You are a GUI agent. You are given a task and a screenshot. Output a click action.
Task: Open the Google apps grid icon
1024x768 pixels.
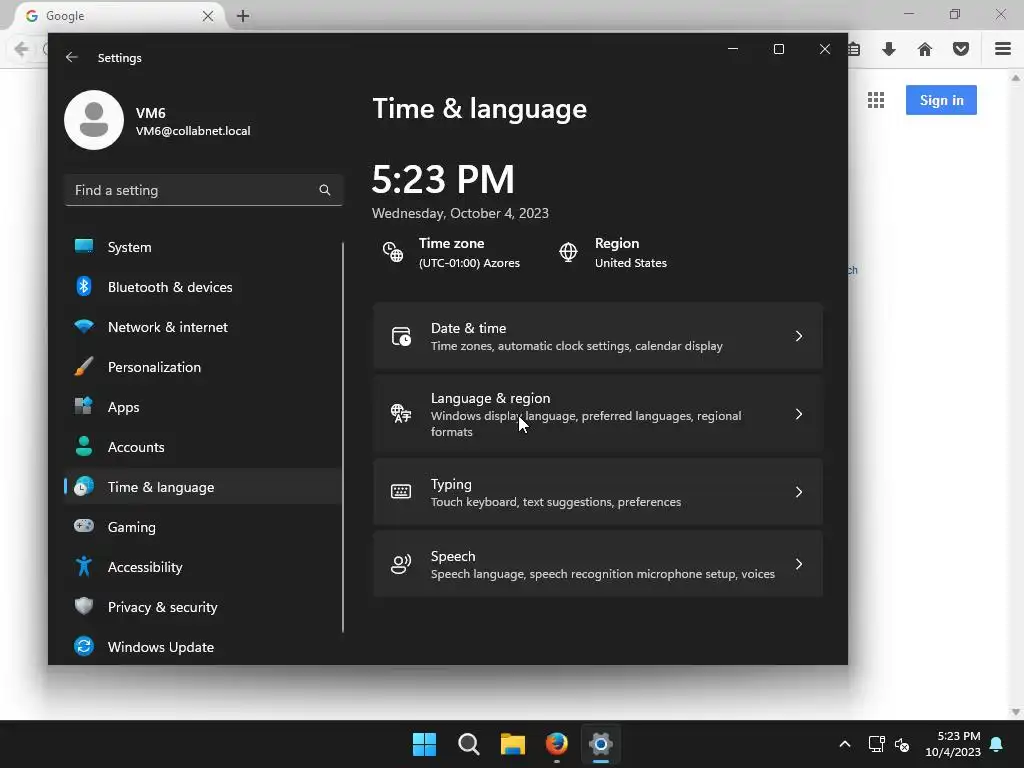coord(876,100)
